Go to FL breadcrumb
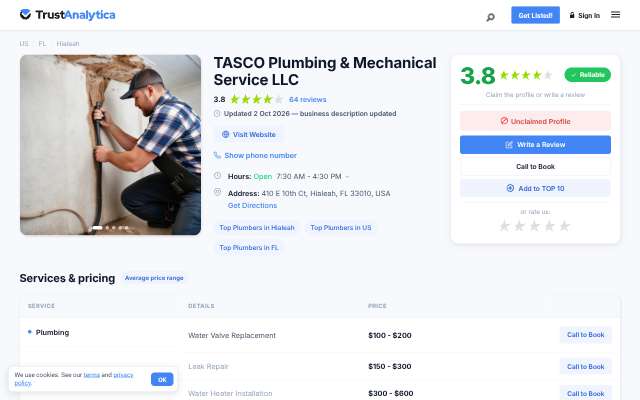The image size is (640, 400). pyautogui.click(x=42, y=44)
